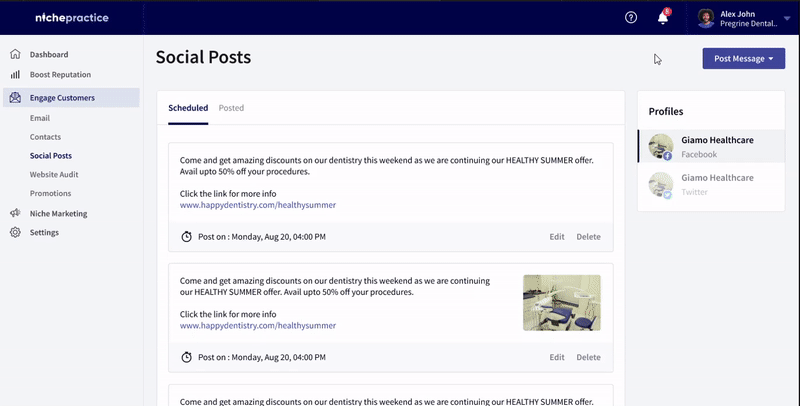The height and width of the screenshot is (406, 800).
Task: Open the Social Posts submenu item
Action: (x=51, y=156)
